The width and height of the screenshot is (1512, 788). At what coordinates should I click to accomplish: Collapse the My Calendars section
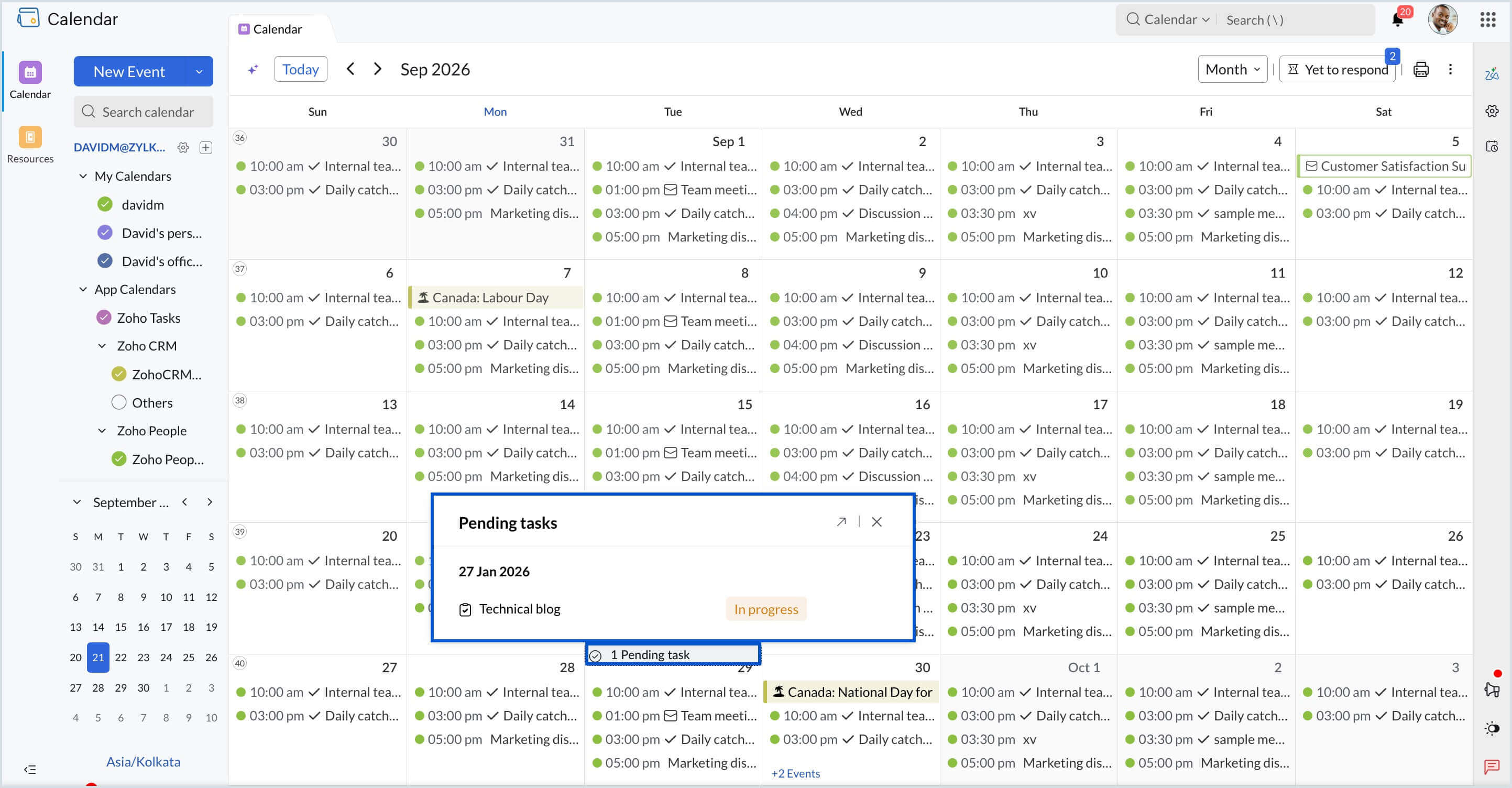[x=83, y=176]
